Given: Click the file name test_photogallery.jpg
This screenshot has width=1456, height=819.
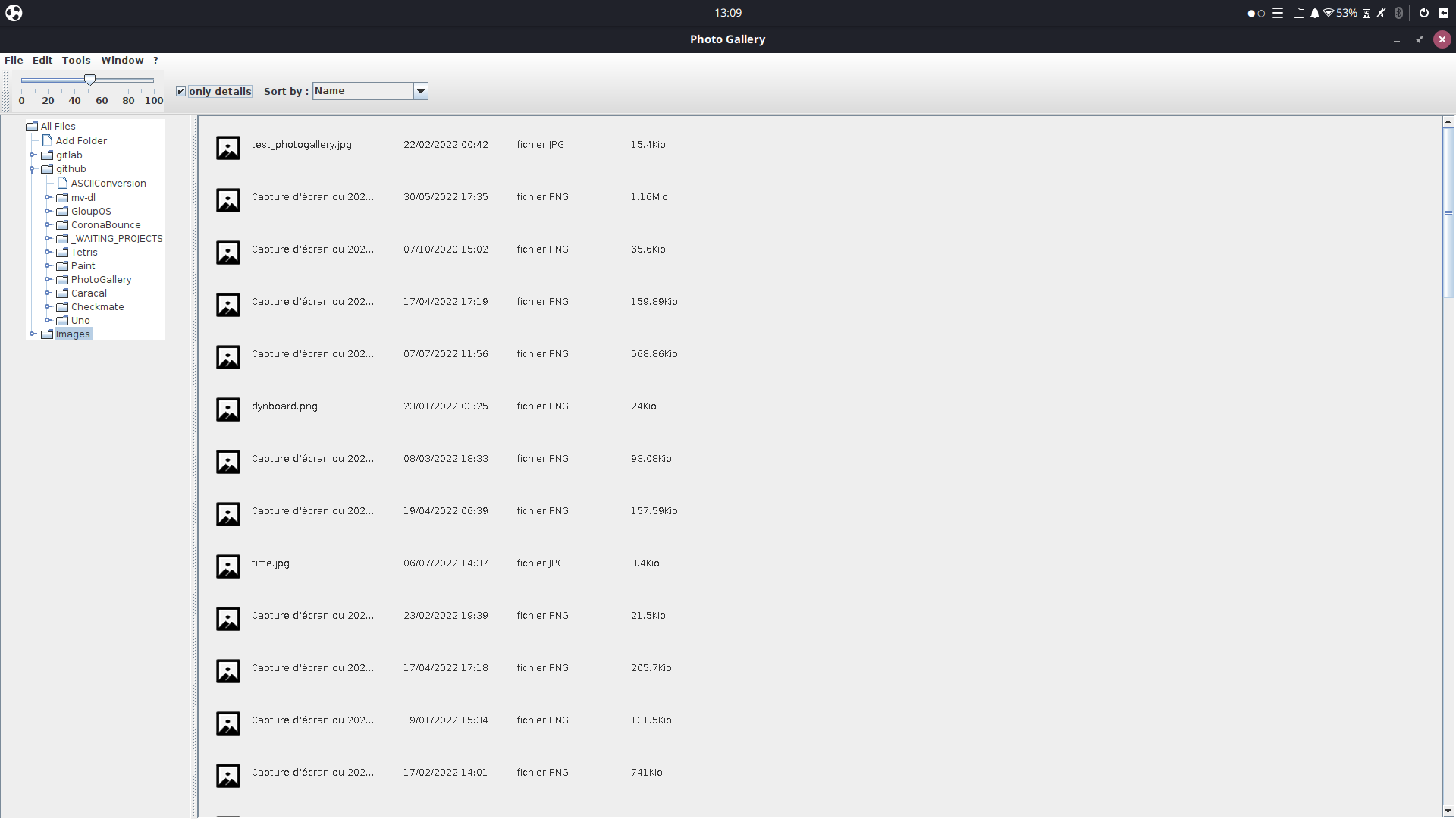Looking at the screenshot, I should pos(301,145).
